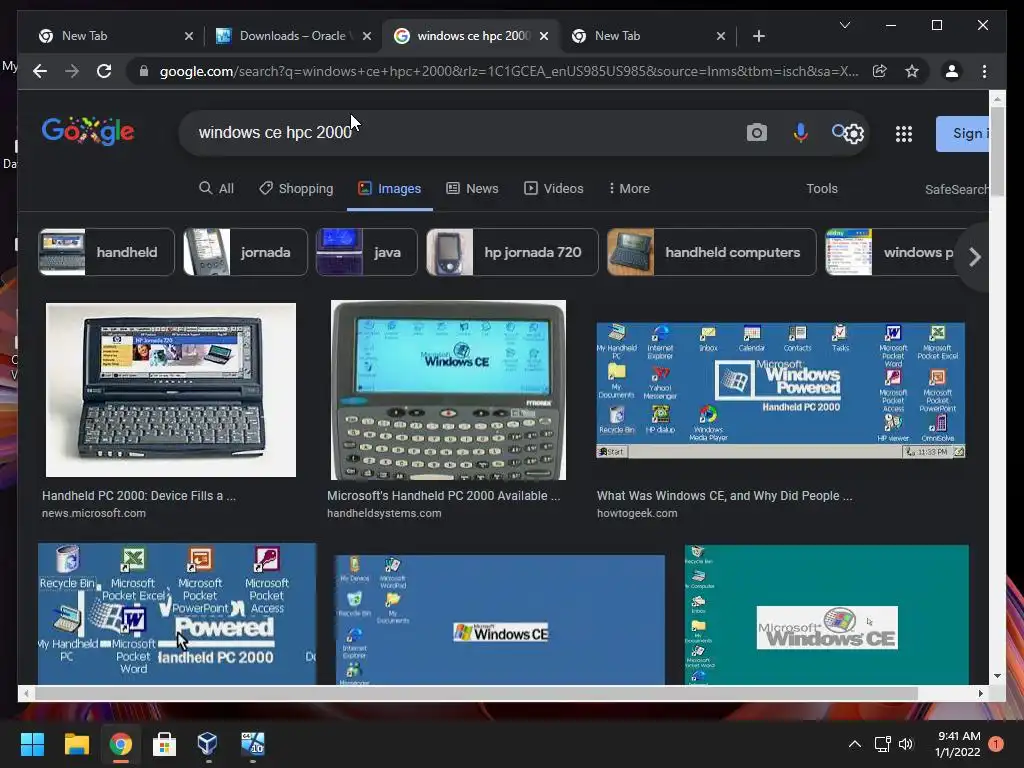Go back to the previous page
Image resolution: width=1024 pixels, height=768 pixels.
pos(40,71)
